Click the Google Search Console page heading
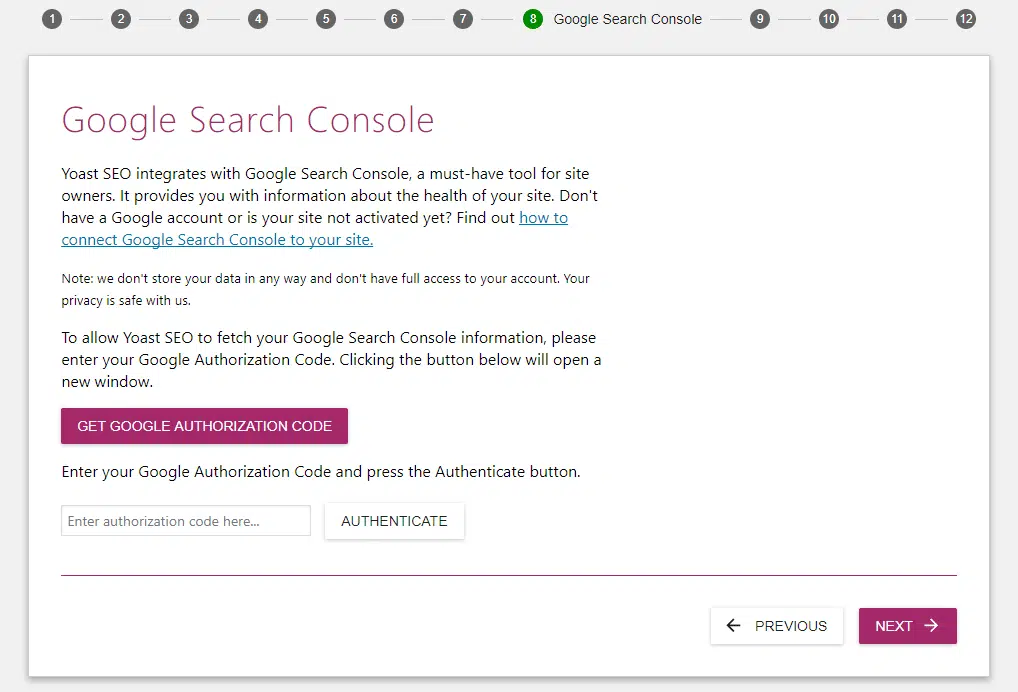Viewport: 1018px width, 692px height. pyautogui.click(x=247, y=120)
